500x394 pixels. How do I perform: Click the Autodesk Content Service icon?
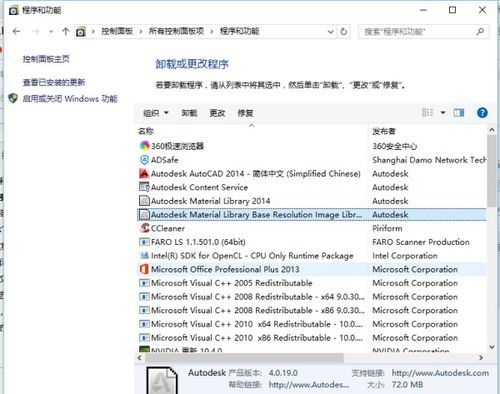click(144, 187)
